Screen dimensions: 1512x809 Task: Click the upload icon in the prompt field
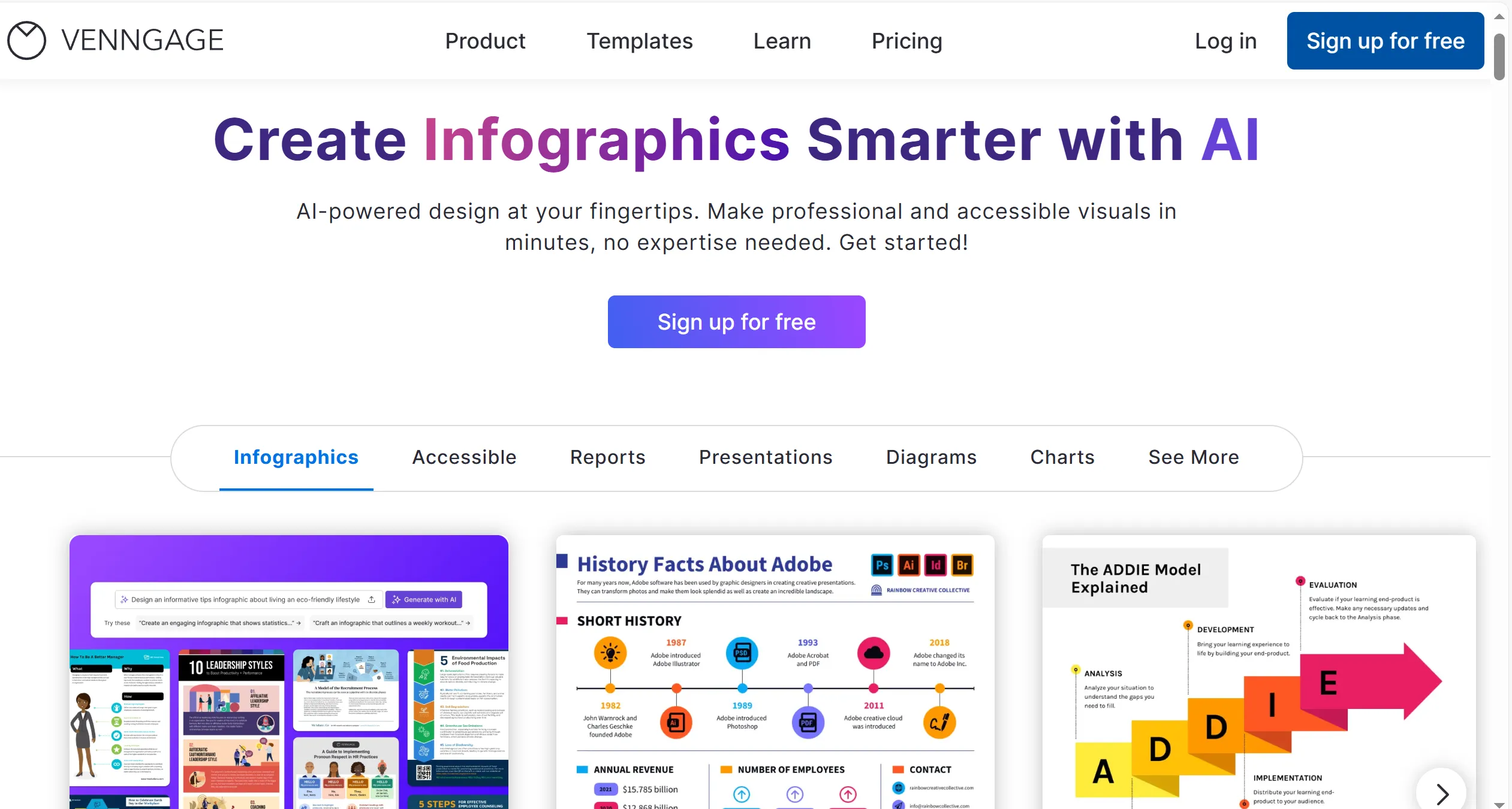pos(372,599)
